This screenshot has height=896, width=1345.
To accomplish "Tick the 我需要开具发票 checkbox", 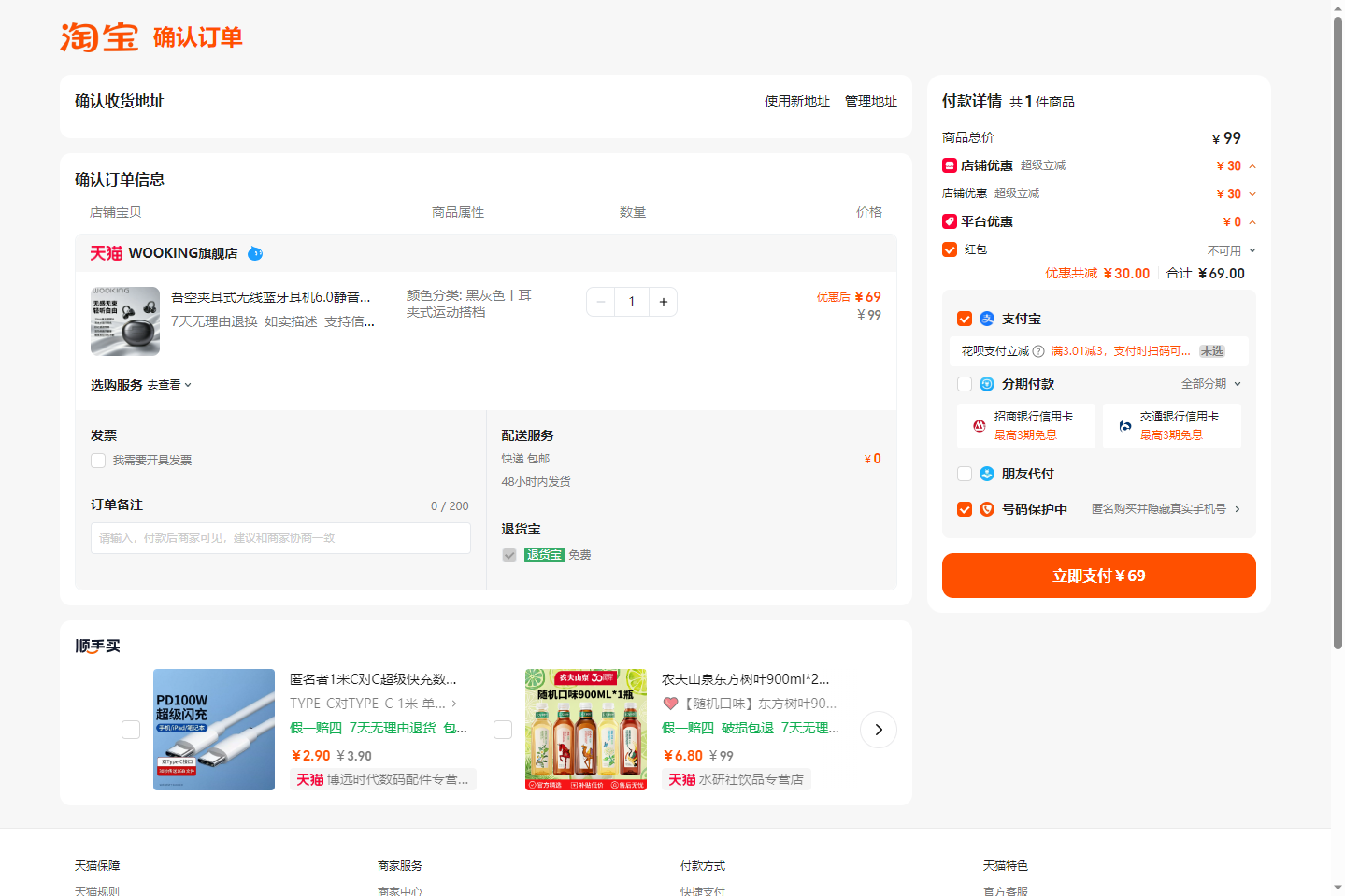I will [98, 461].
